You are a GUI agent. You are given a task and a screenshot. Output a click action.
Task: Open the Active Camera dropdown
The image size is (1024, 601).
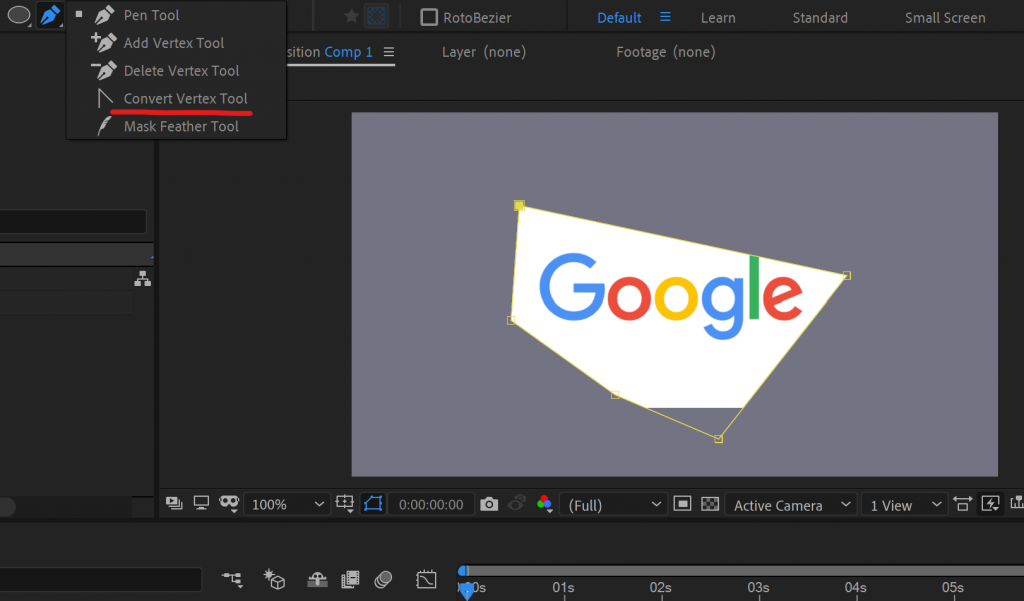tap(791, 505)
